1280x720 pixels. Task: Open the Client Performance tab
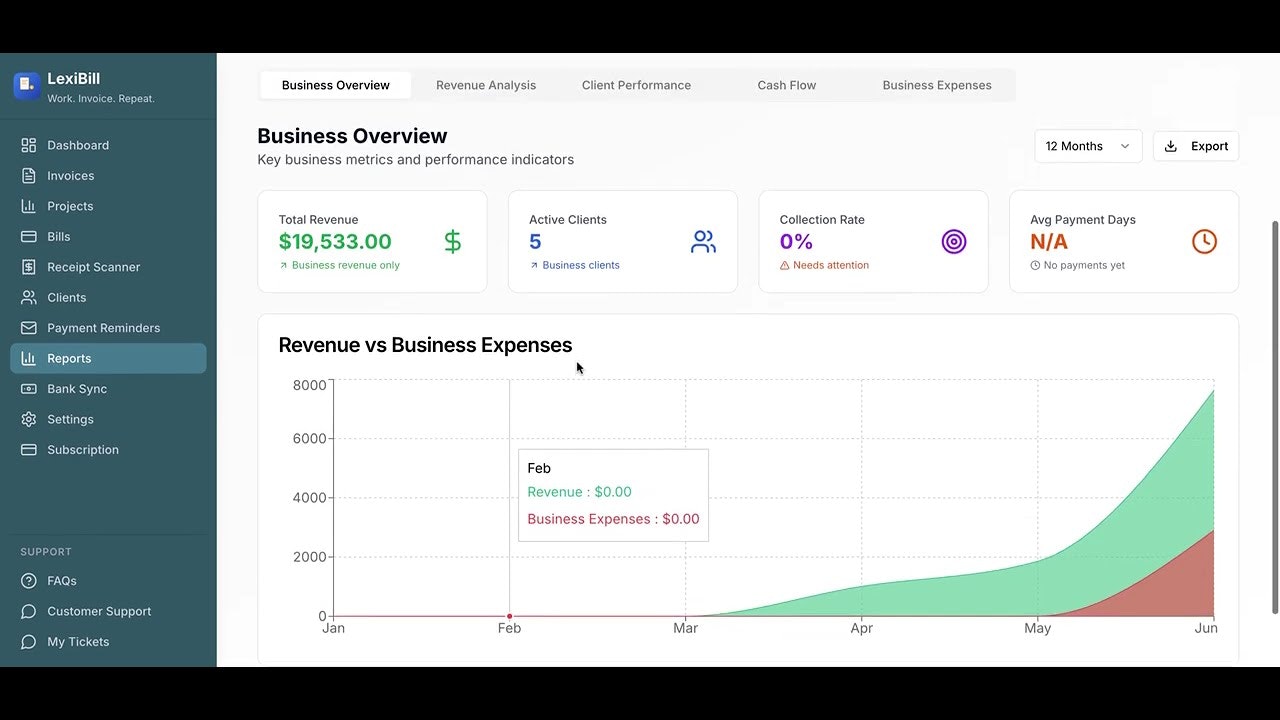click(x=636, y=85)
